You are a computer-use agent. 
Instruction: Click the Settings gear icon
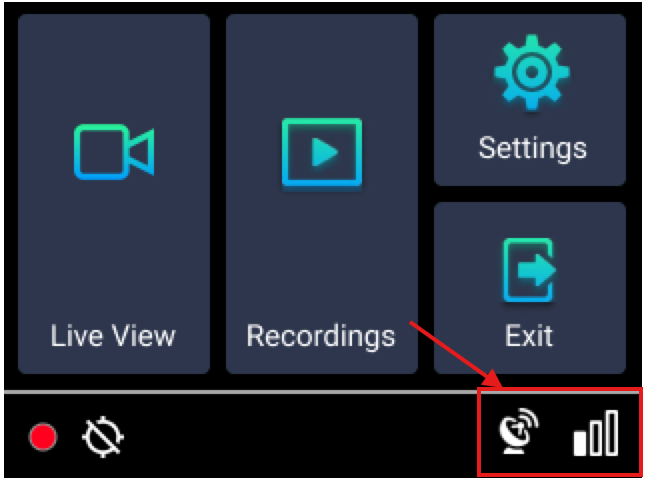(x=531, y=72)
